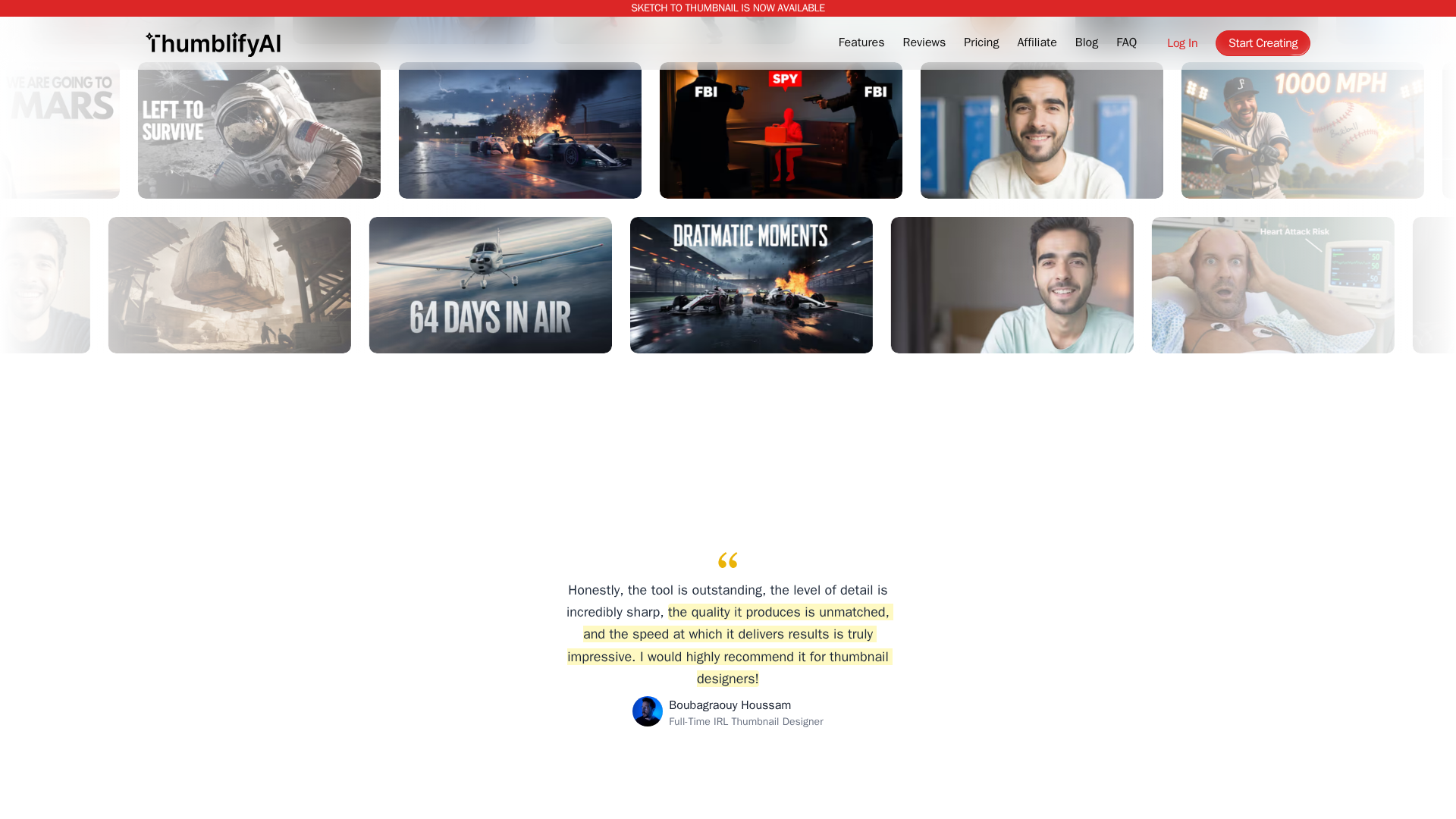Click the Log In link
The width and height of the screenshot is (1456, 819).
[1181, 44]
